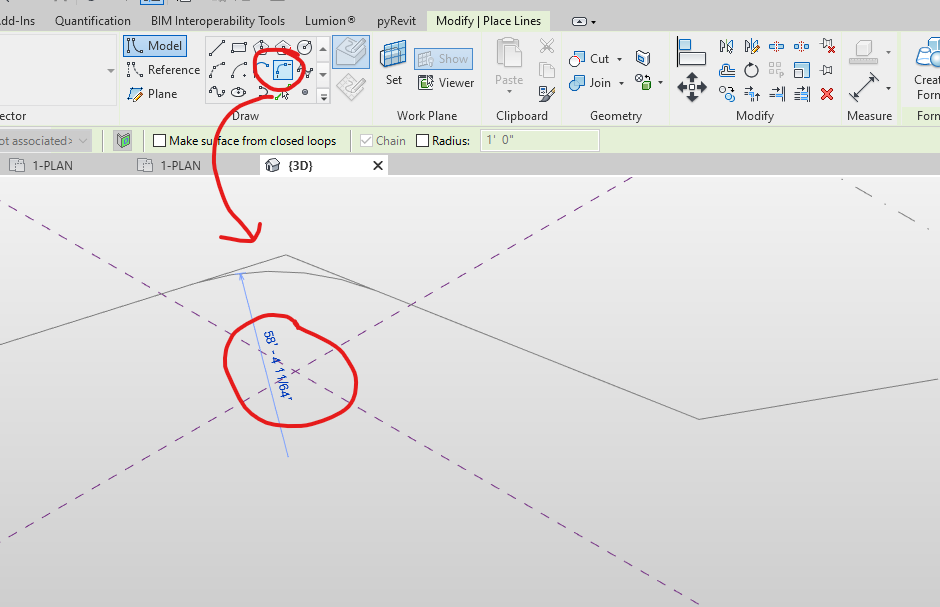Open the Measure tools dropdown
940x607 pixels.
click(887, 88)
